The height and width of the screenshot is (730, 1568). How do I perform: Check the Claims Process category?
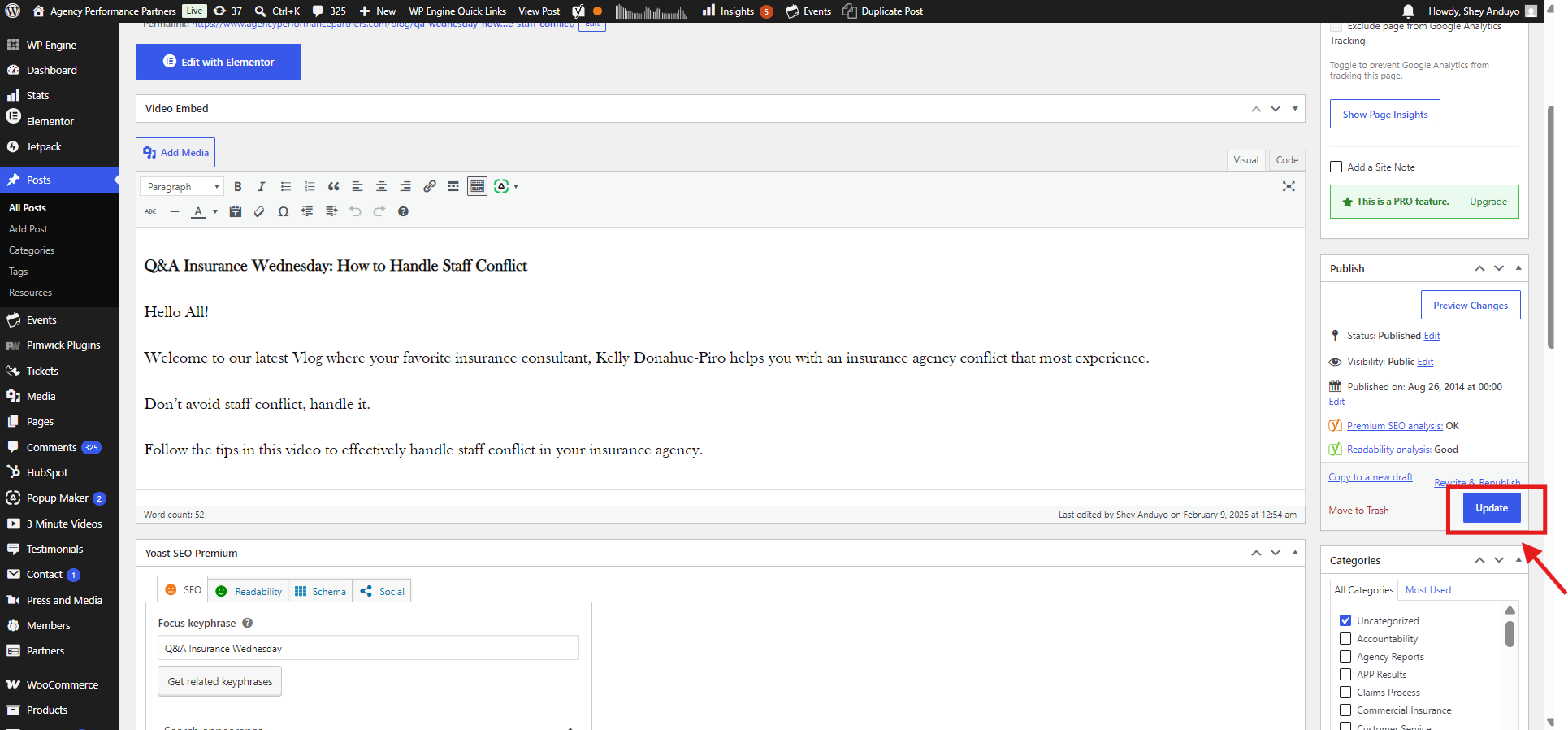[1345, 693]
